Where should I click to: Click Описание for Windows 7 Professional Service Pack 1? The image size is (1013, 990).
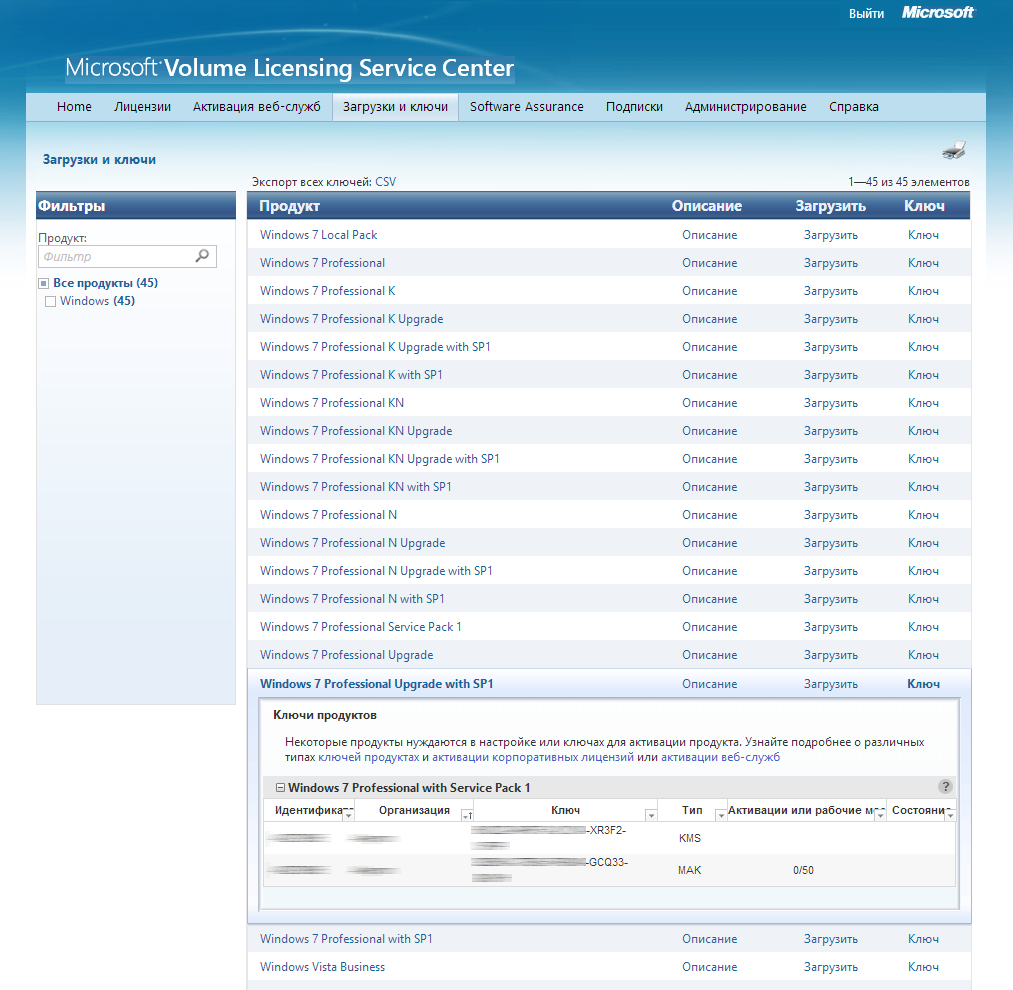[709, 627]
